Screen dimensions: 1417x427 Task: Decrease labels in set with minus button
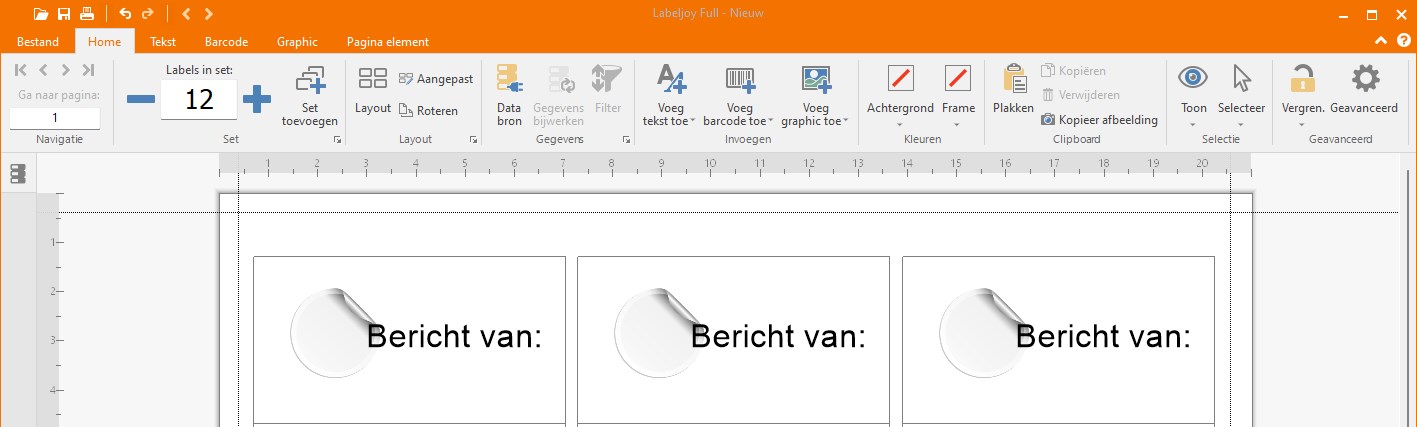[x=141, y=99]
